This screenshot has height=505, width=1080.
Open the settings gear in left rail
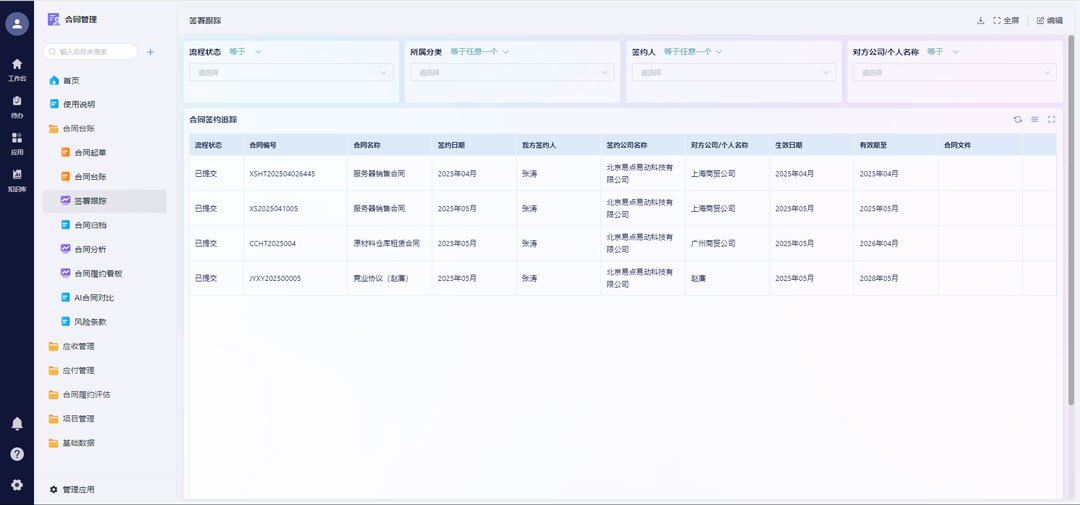(x=17, y=485)
